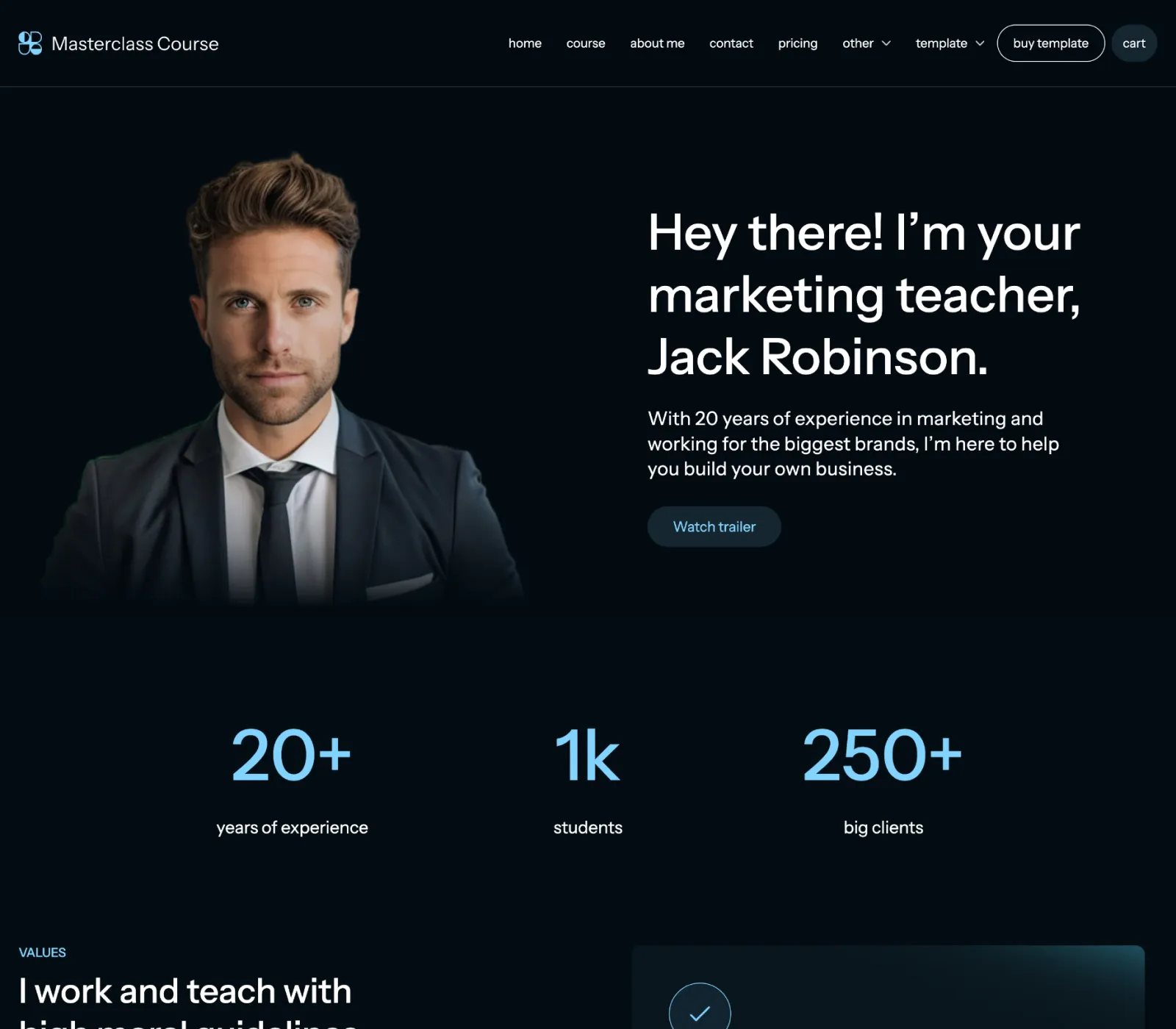Click the Watch trailer button
This screenshot has height=1029, width=1176.
tap(714, 526)
